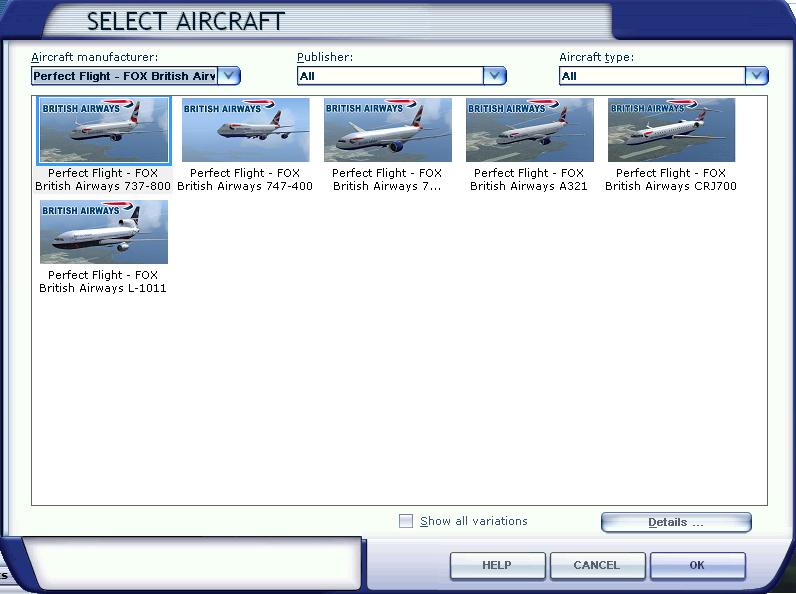
Task: Click the 'British Airways CRJ700' caption text
Action: pos(671,186)
